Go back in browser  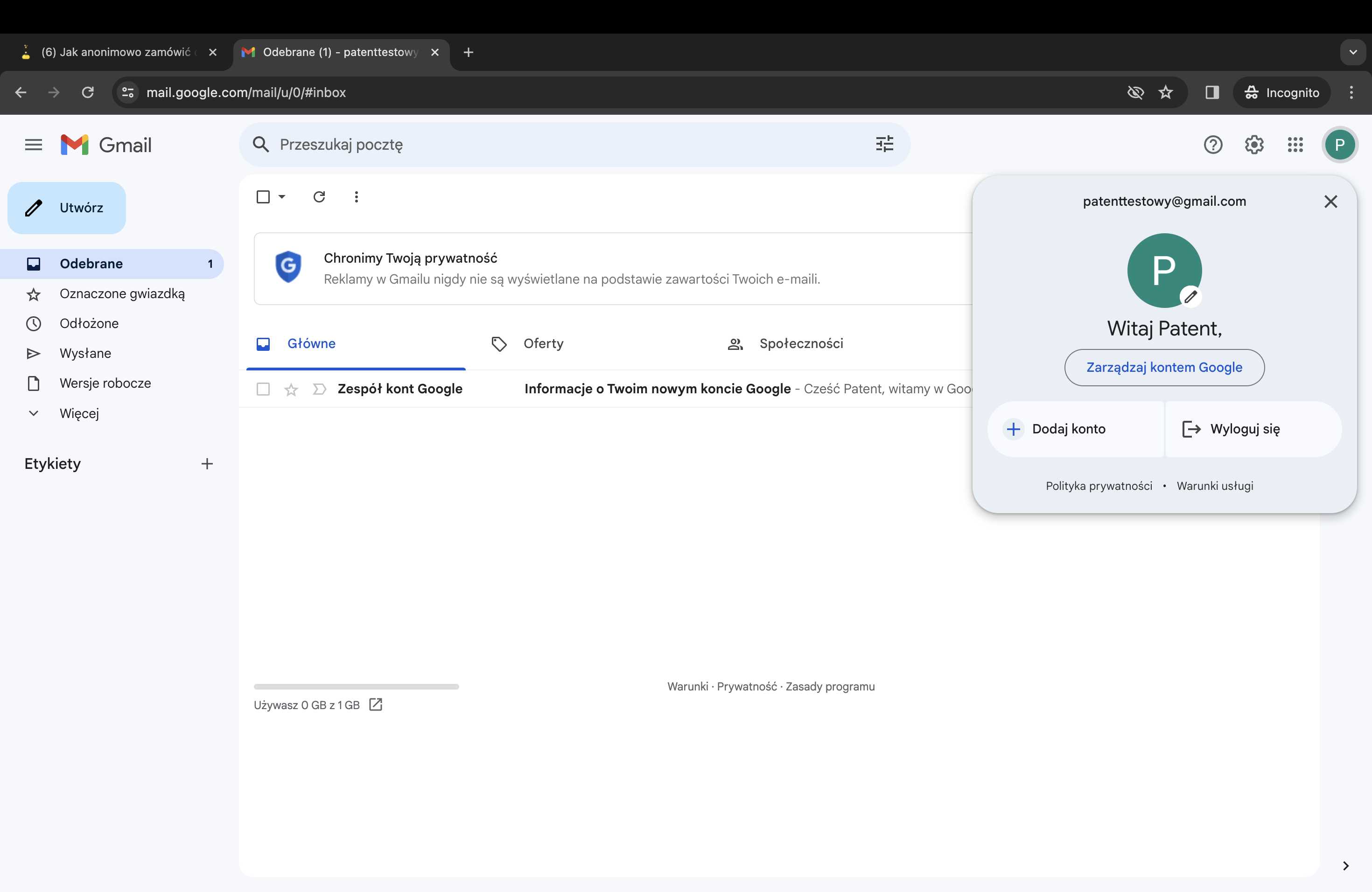pyautogui.click(x=21, y=92)
